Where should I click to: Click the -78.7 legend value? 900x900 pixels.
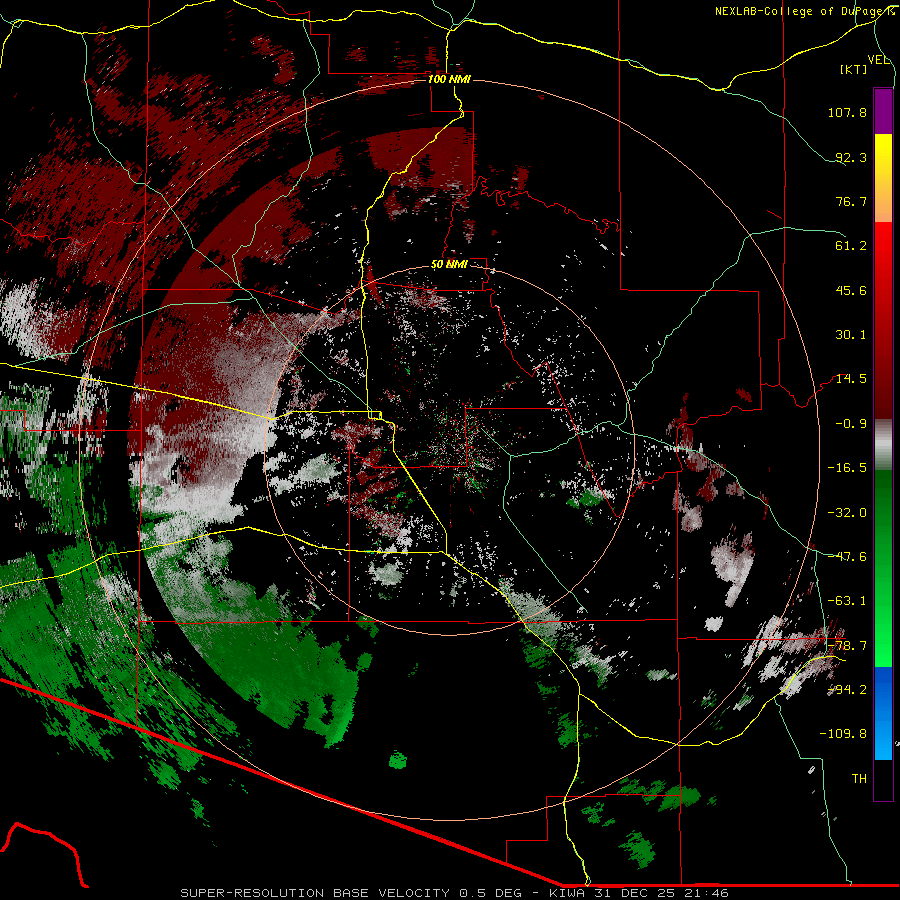847,646
